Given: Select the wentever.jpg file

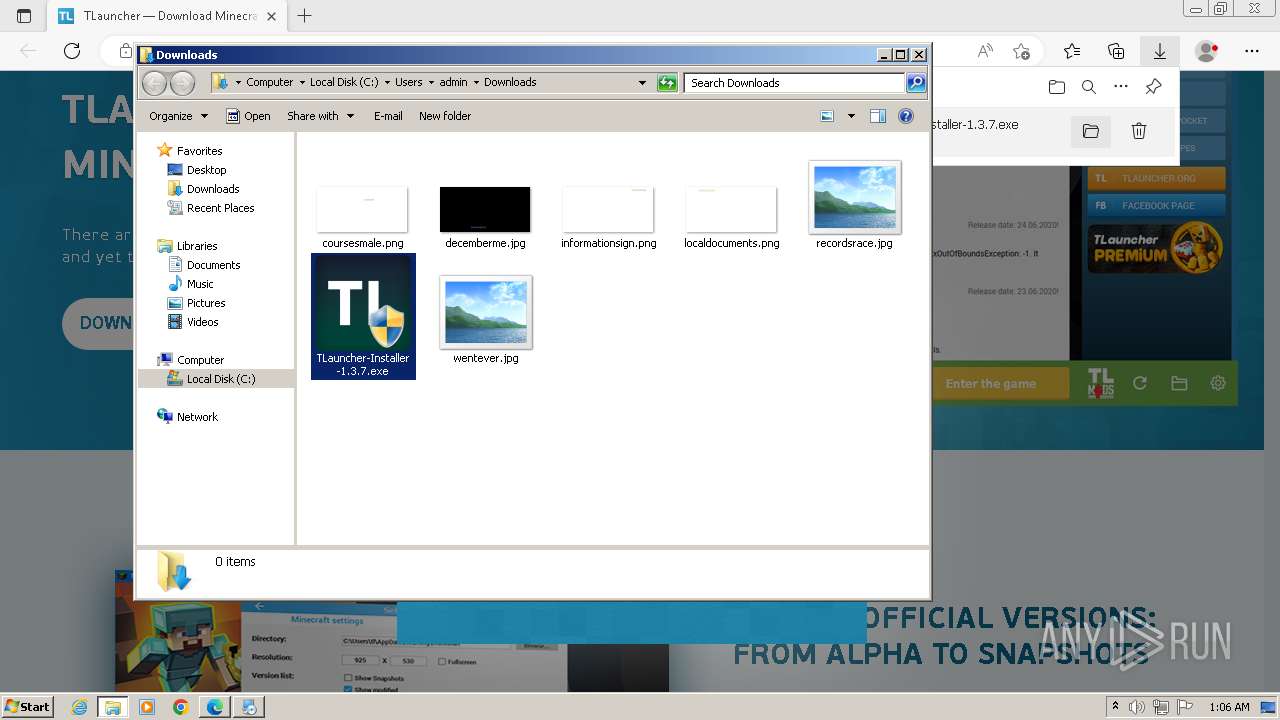Looking at the screenshot, I should coord(485,320).
